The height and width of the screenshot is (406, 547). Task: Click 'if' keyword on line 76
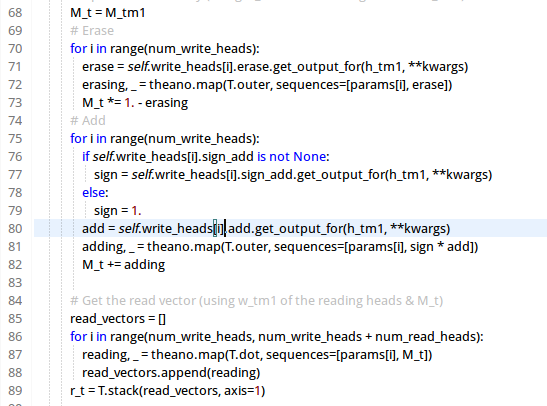86,157
